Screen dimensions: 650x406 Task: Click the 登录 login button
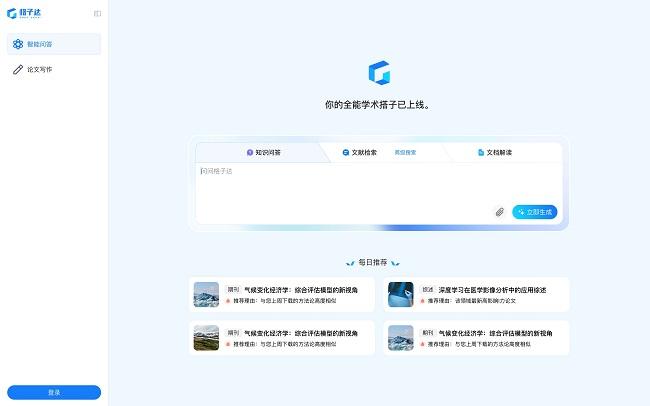click(54, 392)
